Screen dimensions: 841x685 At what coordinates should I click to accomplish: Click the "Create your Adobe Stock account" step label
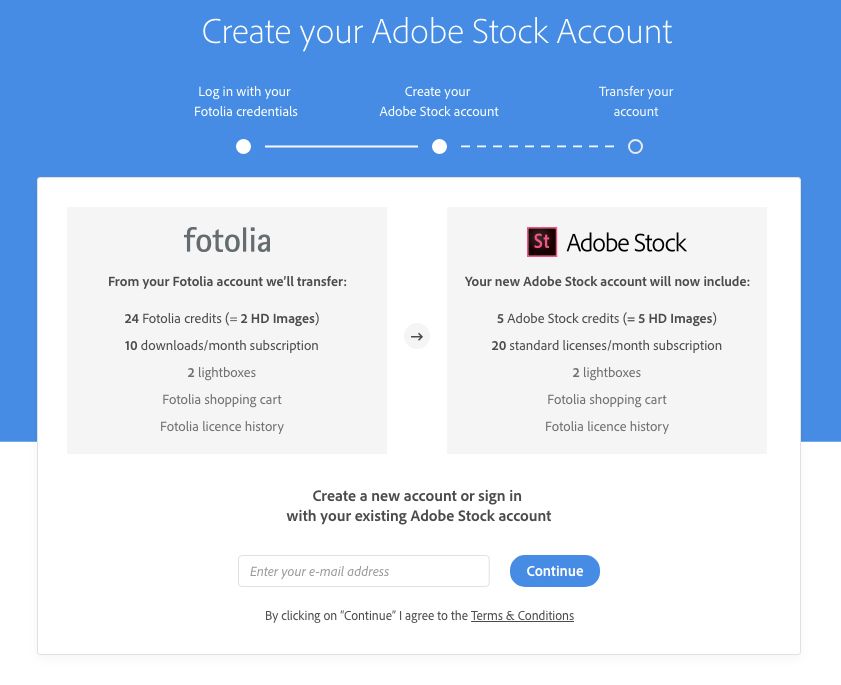point(438,101)
